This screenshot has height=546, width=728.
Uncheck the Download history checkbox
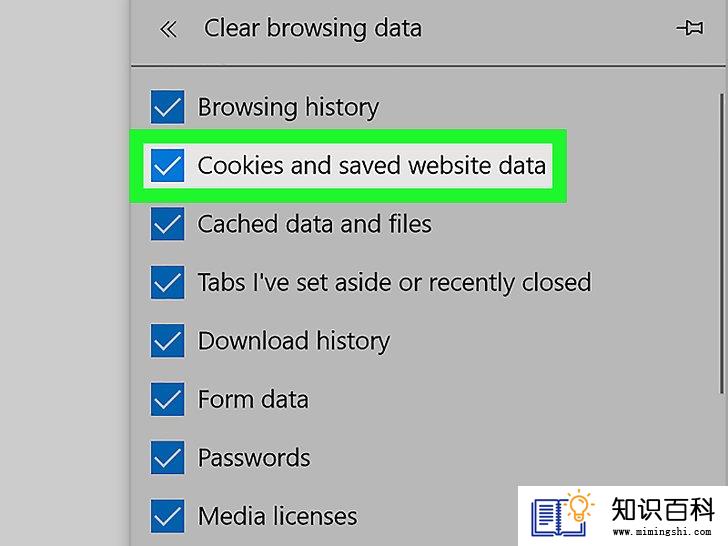coord(167,341)
